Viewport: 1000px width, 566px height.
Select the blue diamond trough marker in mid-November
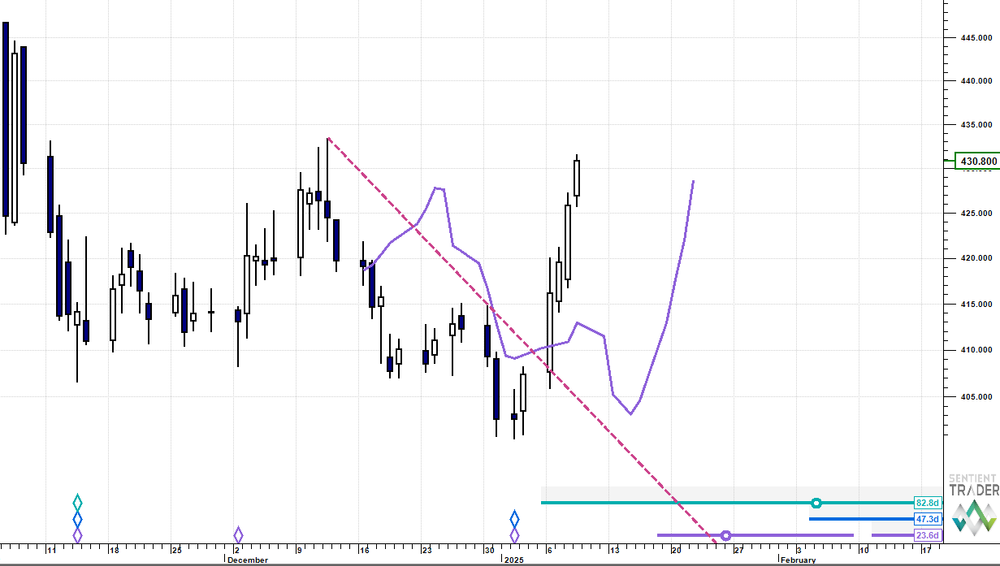[x=77, y=519]
